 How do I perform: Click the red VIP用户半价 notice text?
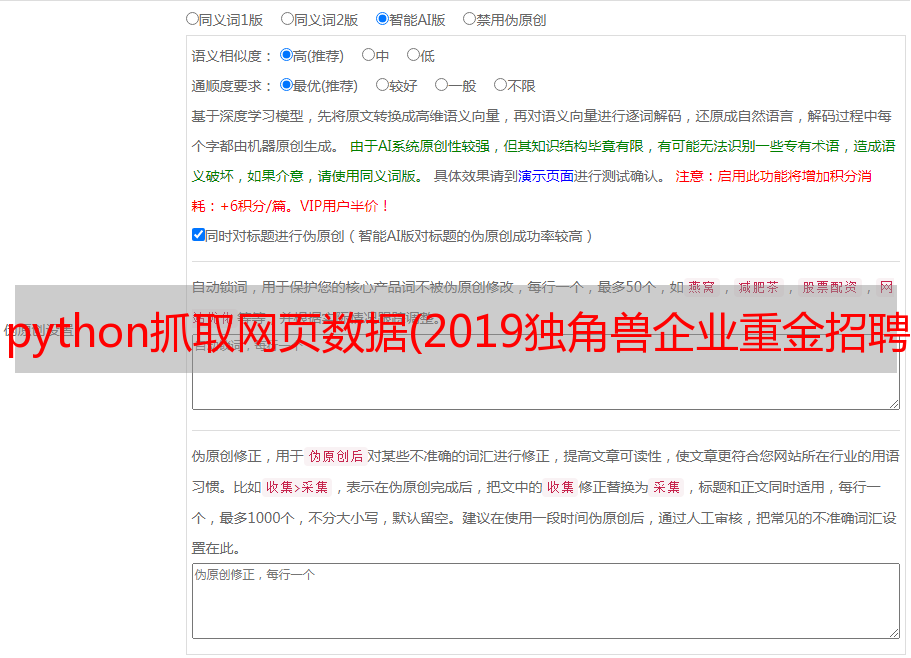tap(345, 206)
